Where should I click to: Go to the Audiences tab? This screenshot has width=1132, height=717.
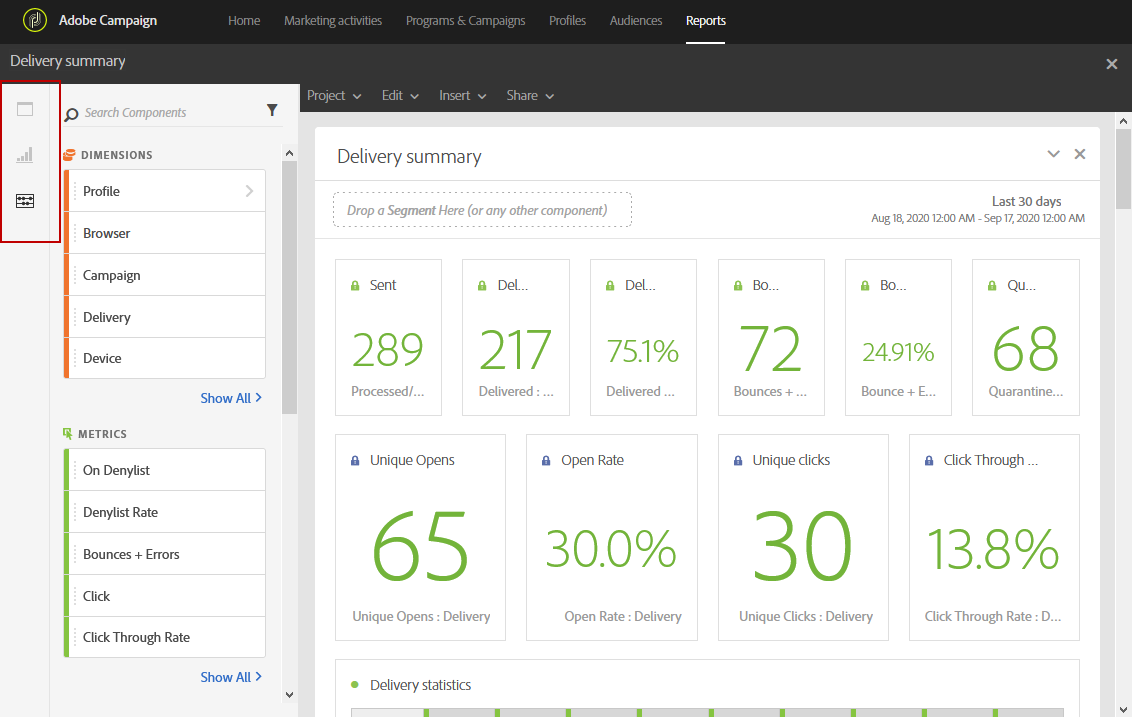click(636, 21)
